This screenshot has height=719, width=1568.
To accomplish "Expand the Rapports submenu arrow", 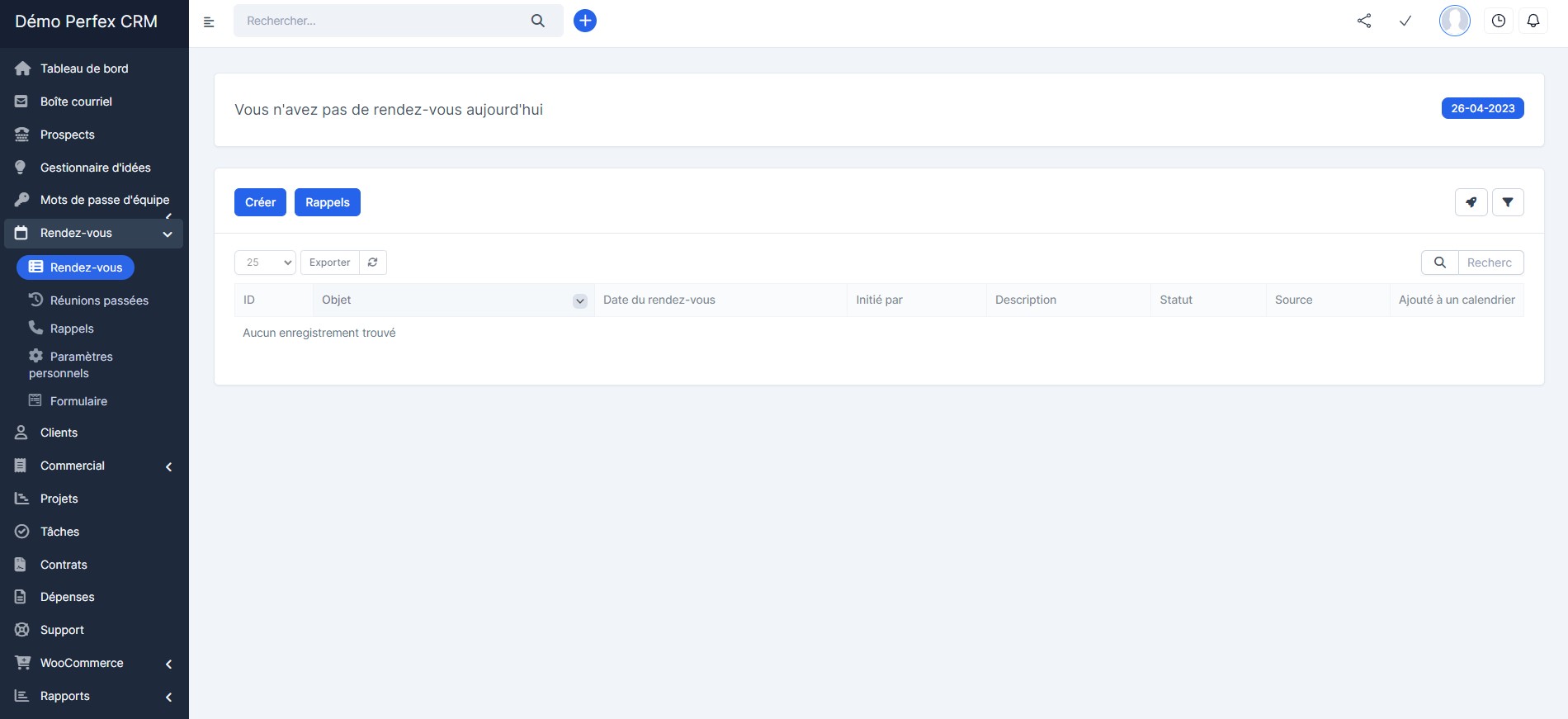I will pos(168,698).
